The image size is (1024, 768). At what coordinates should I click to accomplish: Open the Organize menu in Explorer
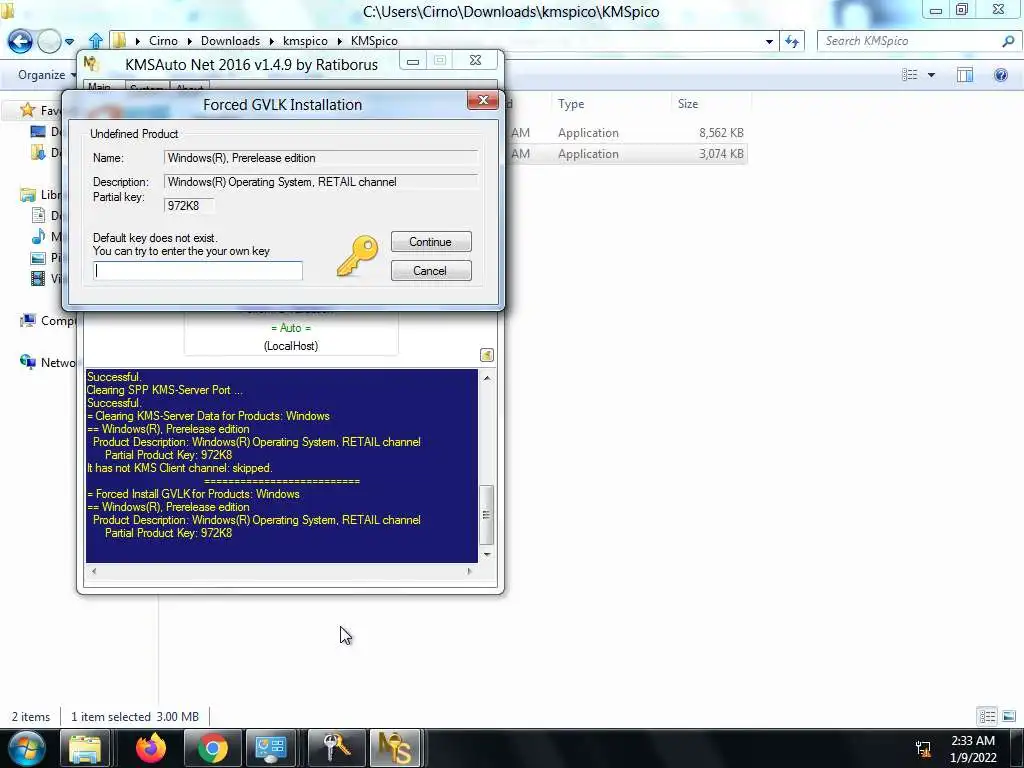tap(47, 74)
